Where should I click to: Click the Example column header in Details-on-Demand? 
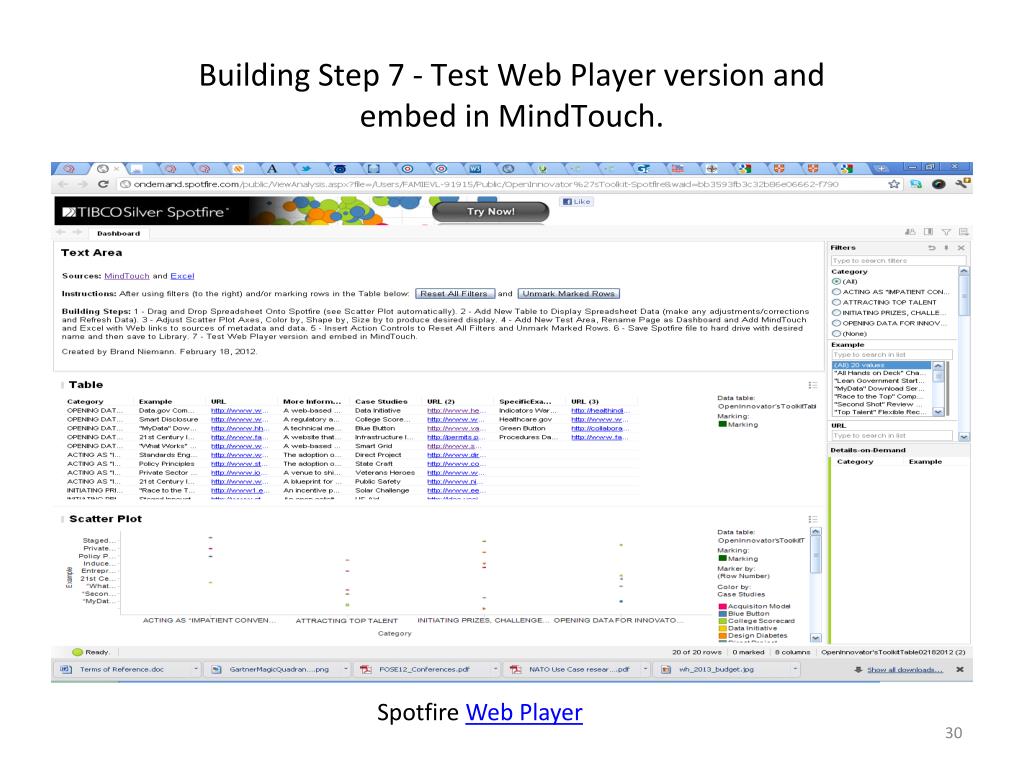tap(925, 462)
